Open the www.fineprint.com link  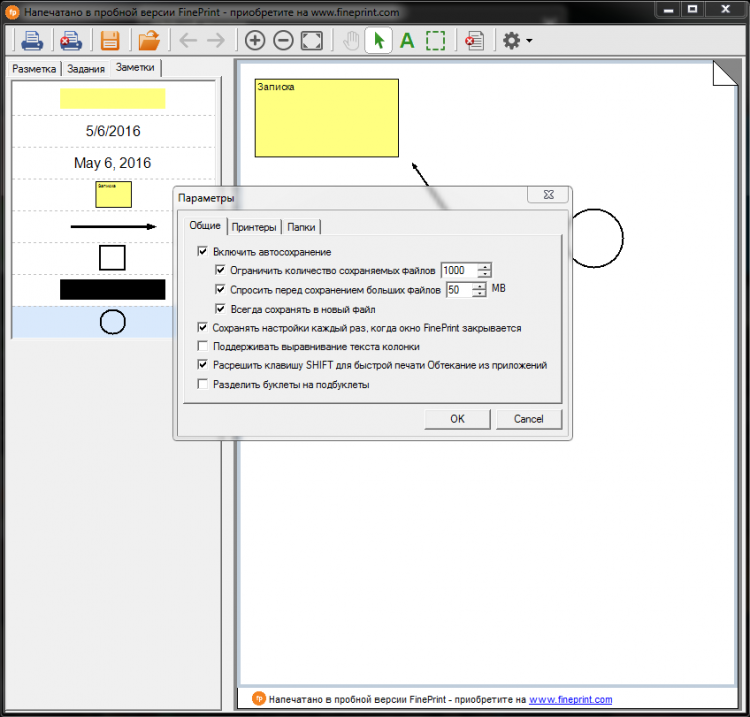570,699
